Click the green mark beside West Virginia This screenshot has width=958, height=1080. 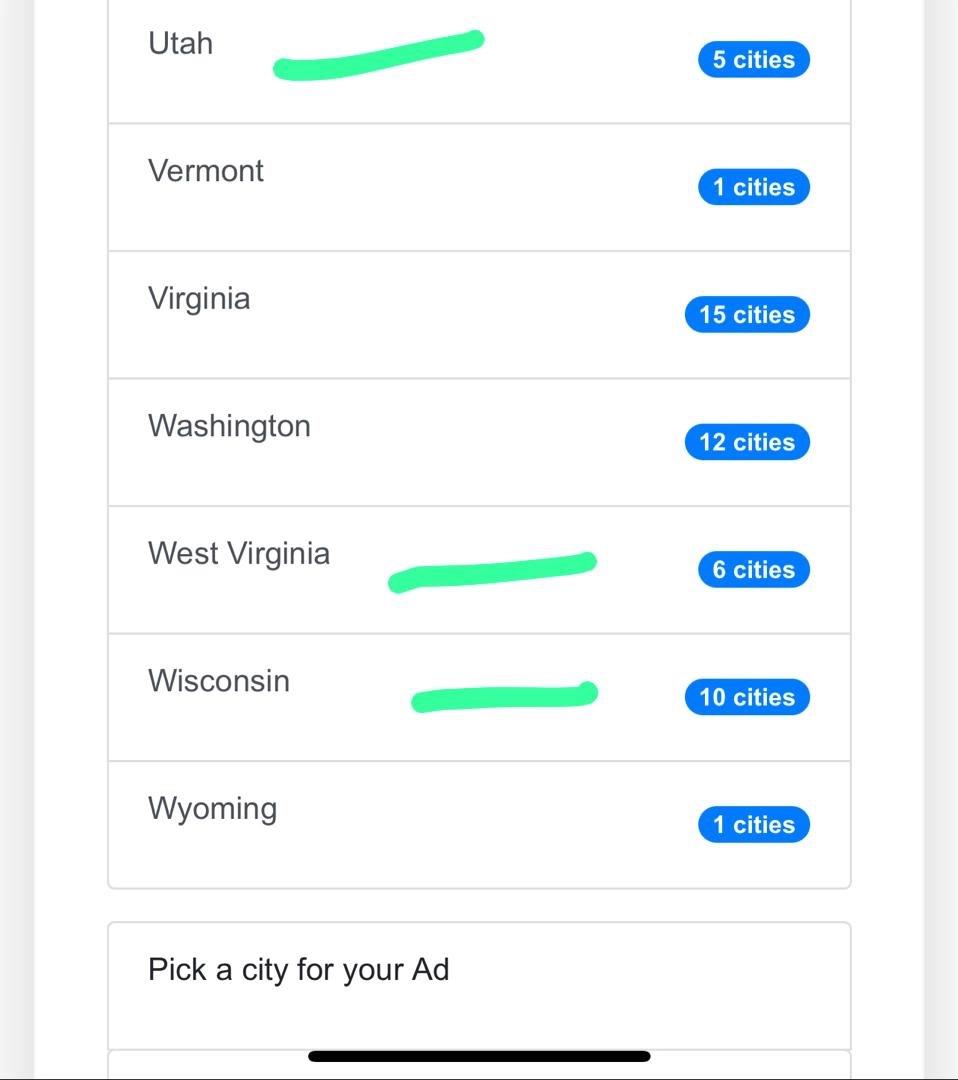[492, 572]
